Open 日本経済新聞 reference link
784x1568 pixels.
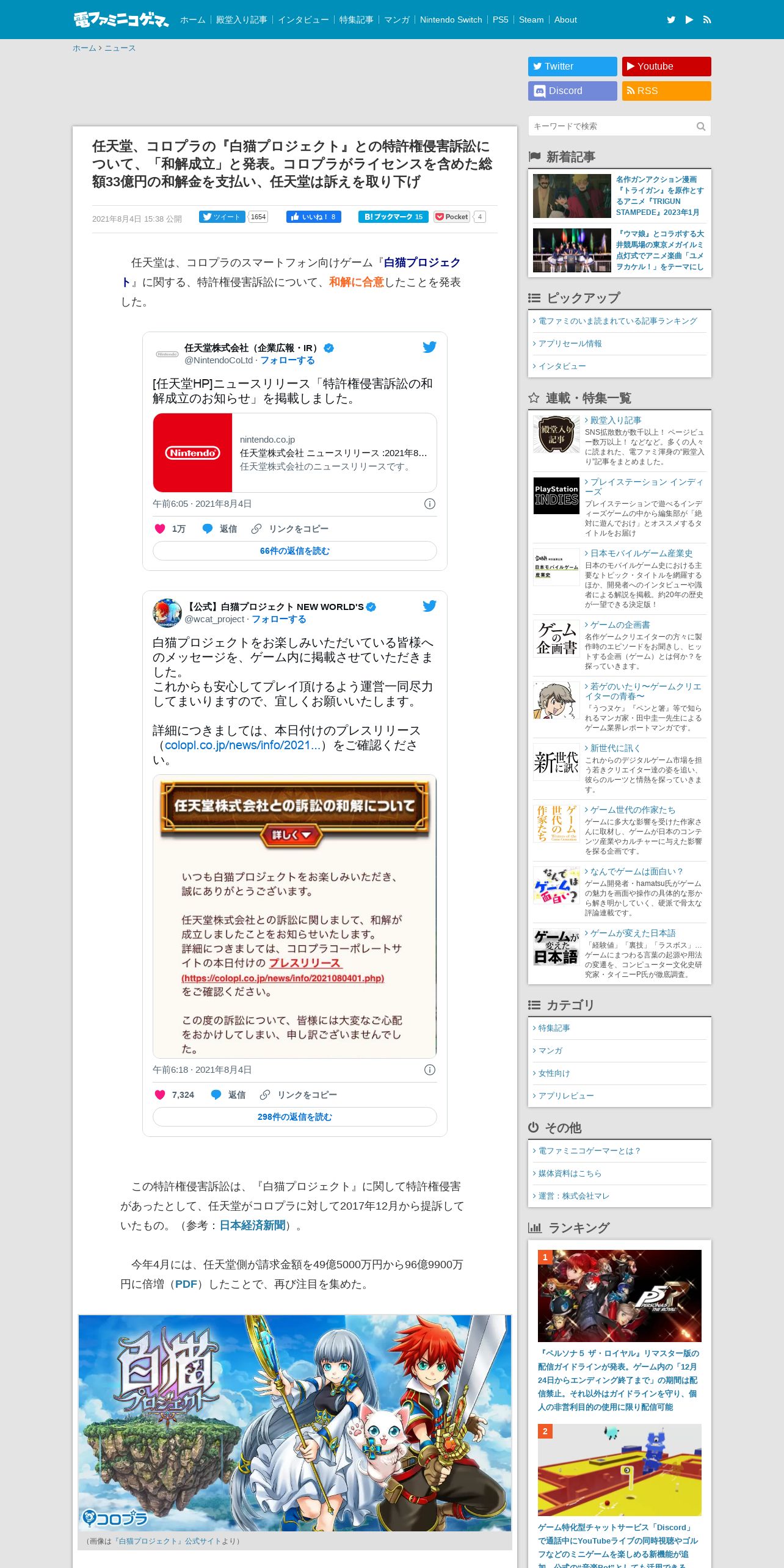(x=253, y=1225)
